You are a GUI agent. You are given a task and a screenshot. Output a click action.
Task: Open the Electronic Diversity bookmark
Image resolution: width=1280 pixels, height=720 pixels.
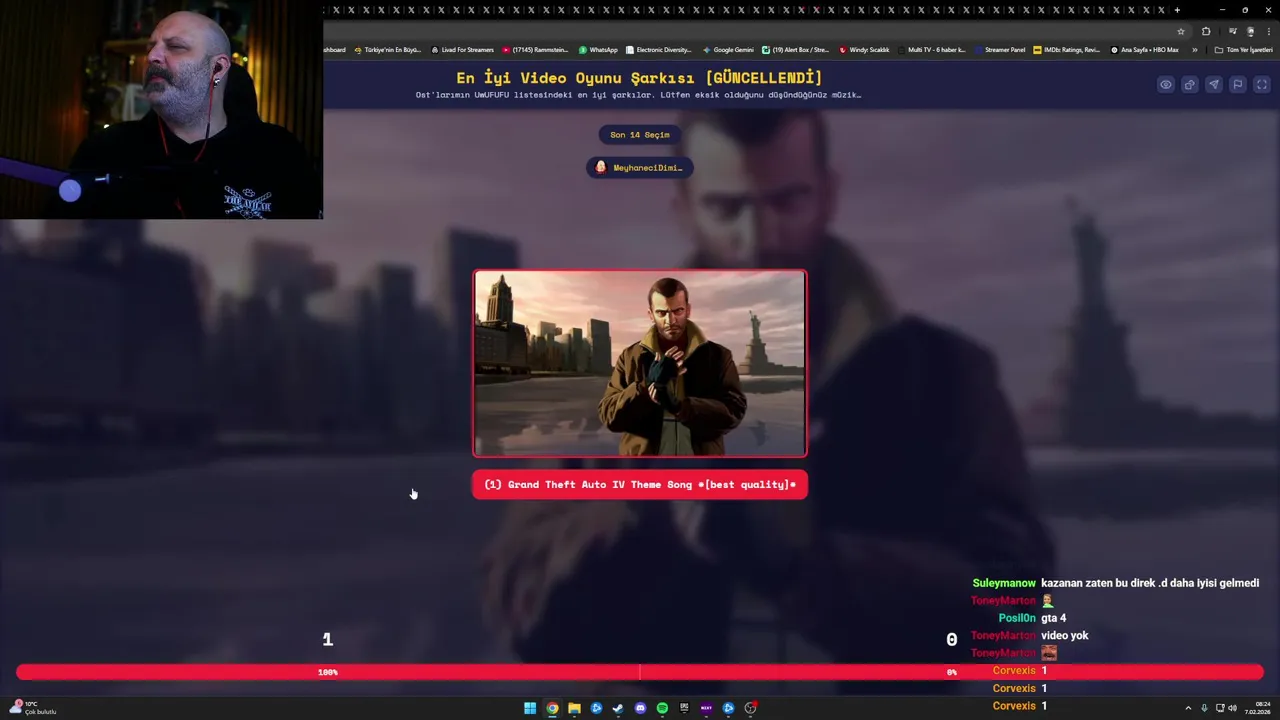[x=658, y=50]
